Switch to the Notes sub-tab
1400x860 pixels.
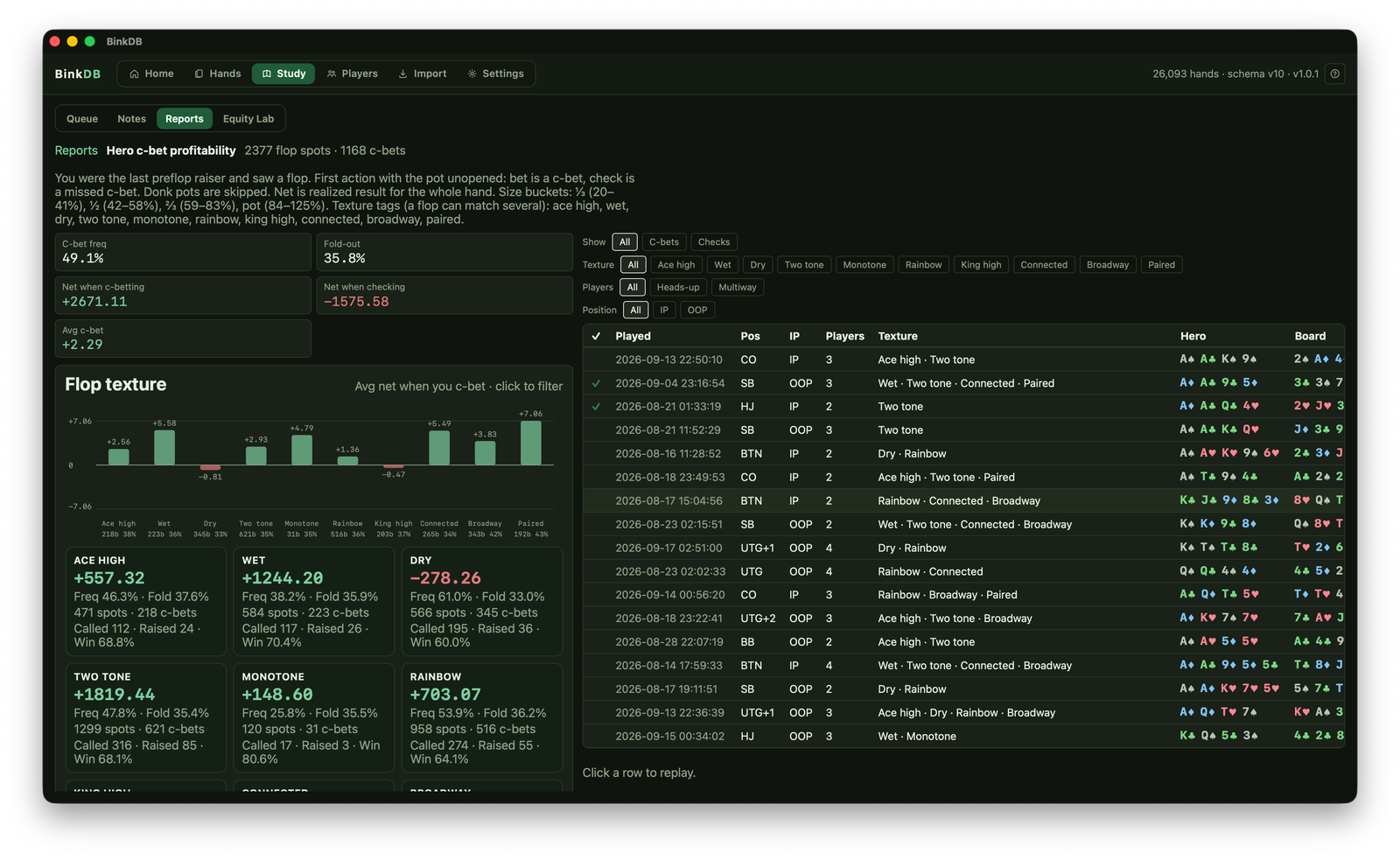[x=132, y=119]
